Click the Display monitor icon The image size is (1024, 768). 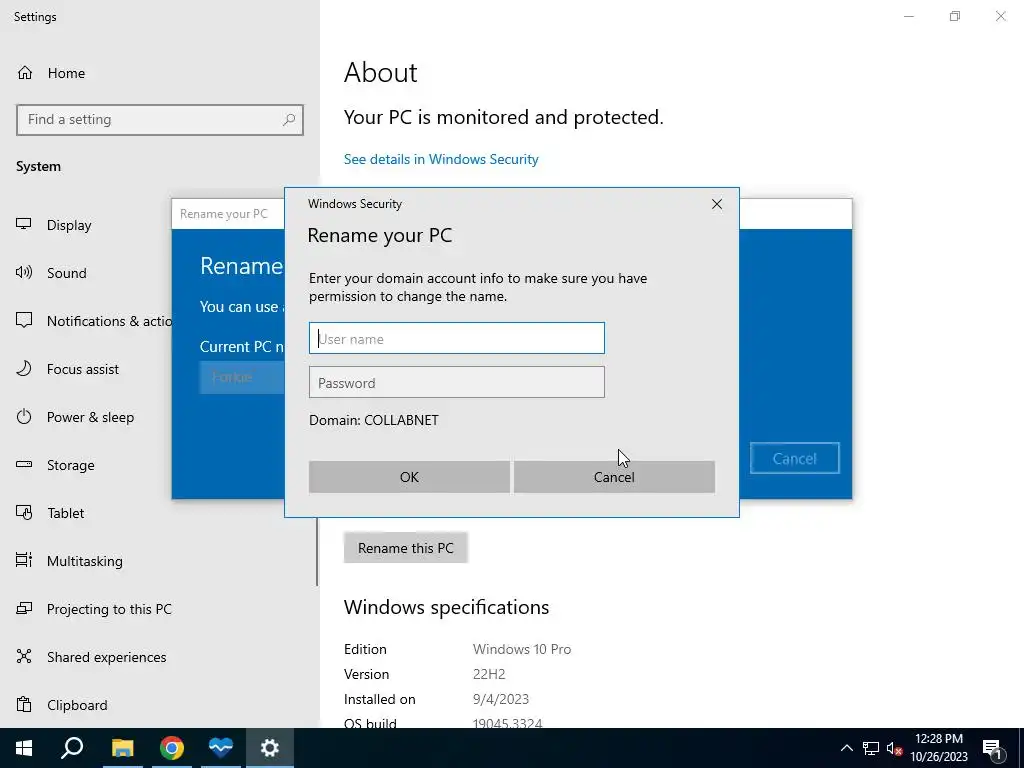[x=24, y=225]
